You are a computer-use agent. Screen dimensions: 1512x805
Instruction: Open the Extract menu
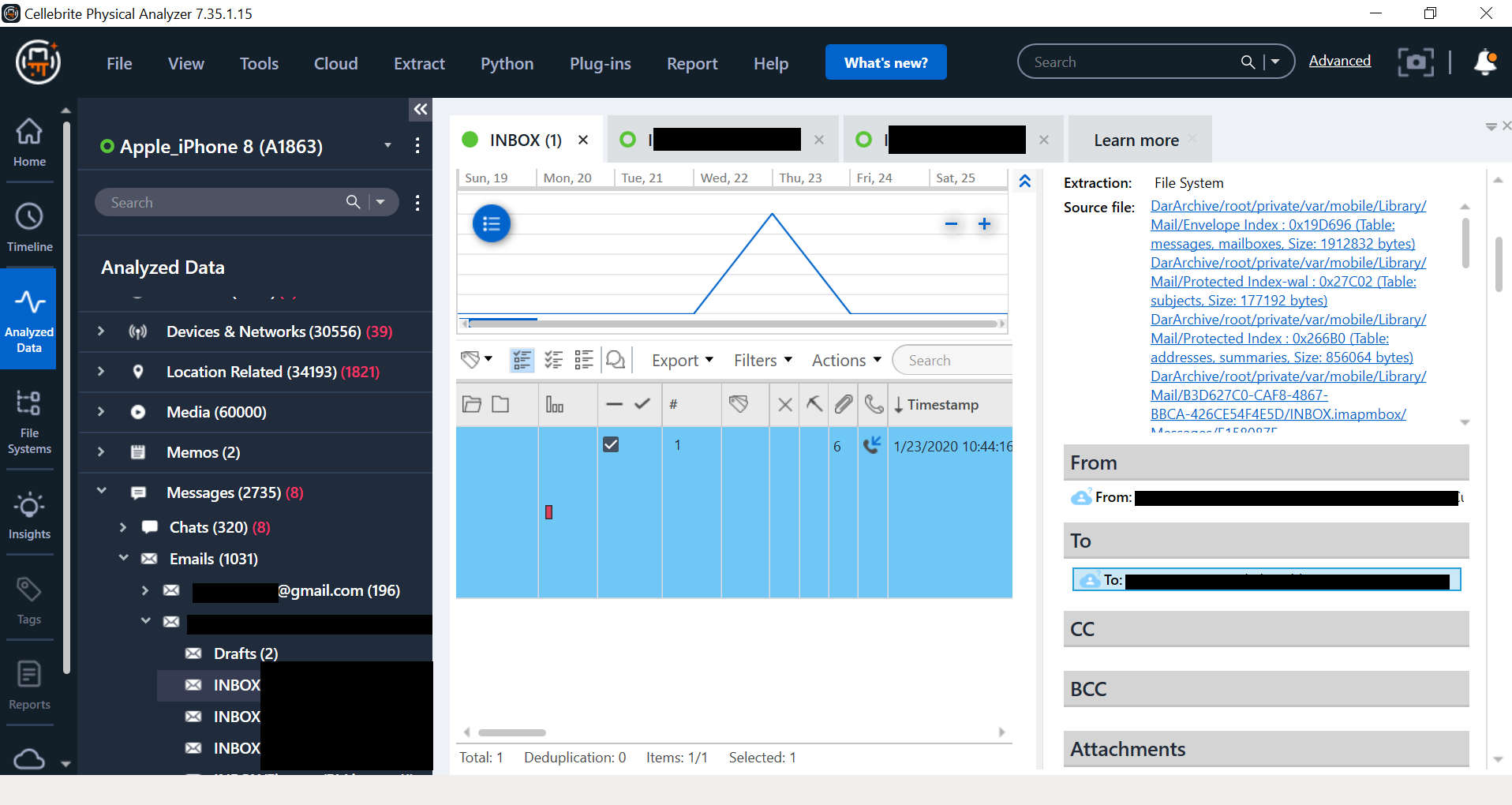[419, 63]
